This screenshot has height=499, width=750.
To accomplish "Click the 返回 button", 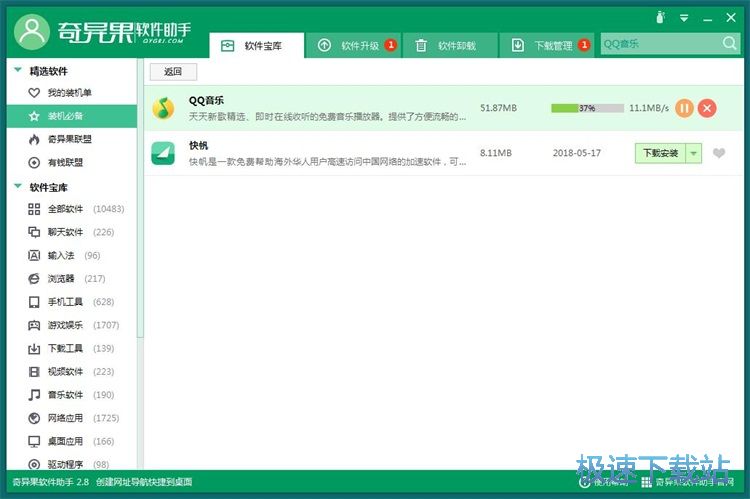I will (173, 72).
